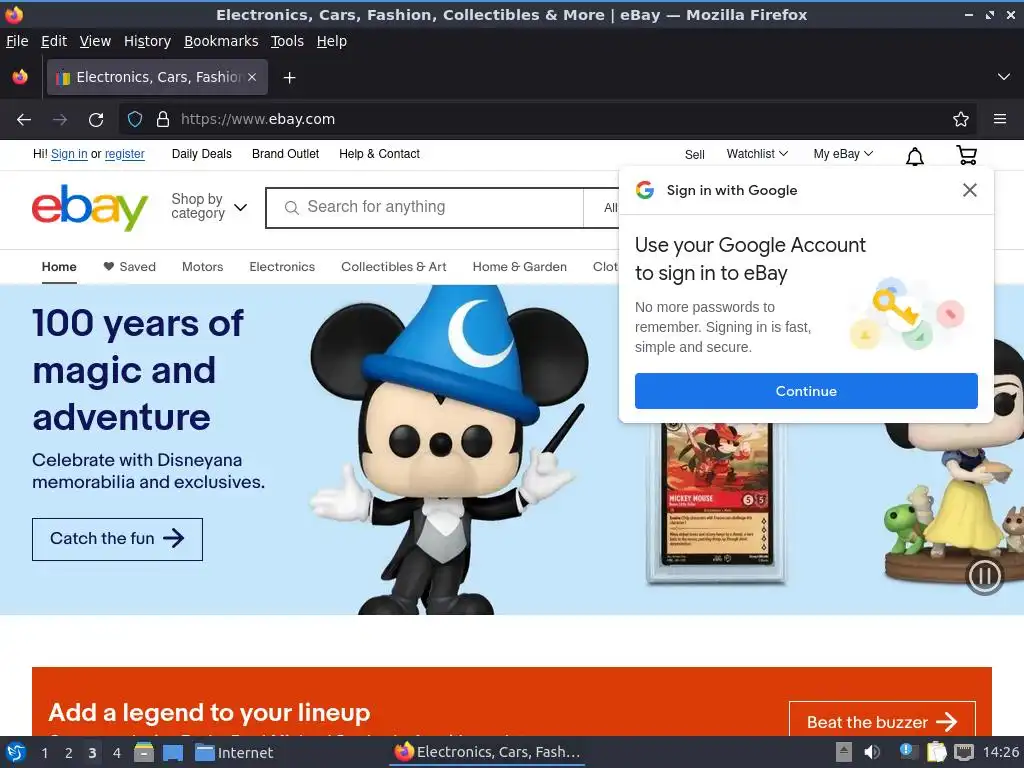Switch to workspace 1 in taskbar
The width and height of the screenshot is (1024, 768).
point(44,753)
